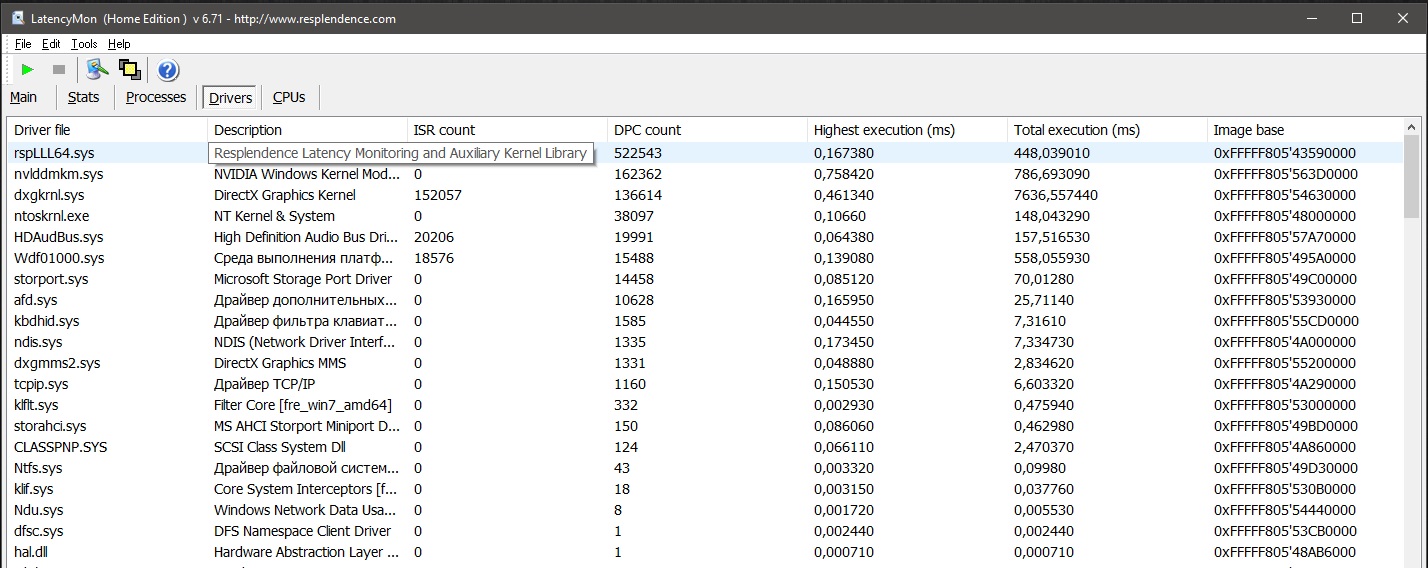Screen dimensions: 1428x568
Task: Open the Tools menu
Action: point(84,44)
